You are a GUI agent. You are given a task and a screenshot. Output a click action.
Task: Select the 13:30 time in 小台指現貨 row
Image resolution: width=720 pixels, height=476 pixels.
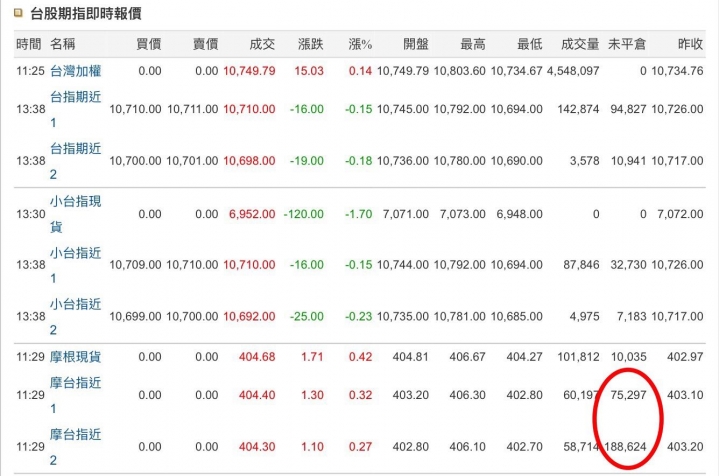[x=30, y=214]
